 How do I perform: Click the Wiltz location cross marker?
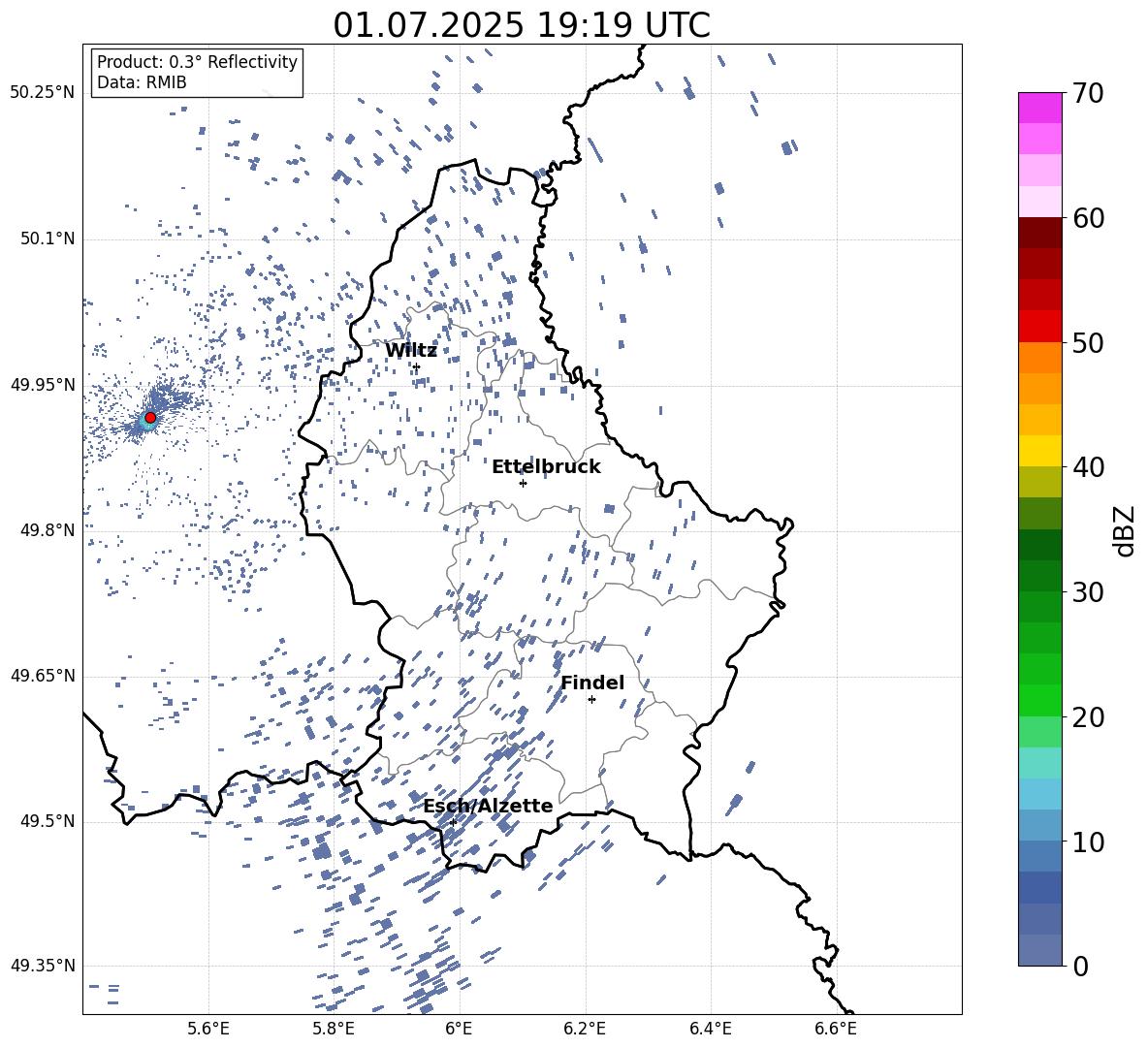point(417,366)
